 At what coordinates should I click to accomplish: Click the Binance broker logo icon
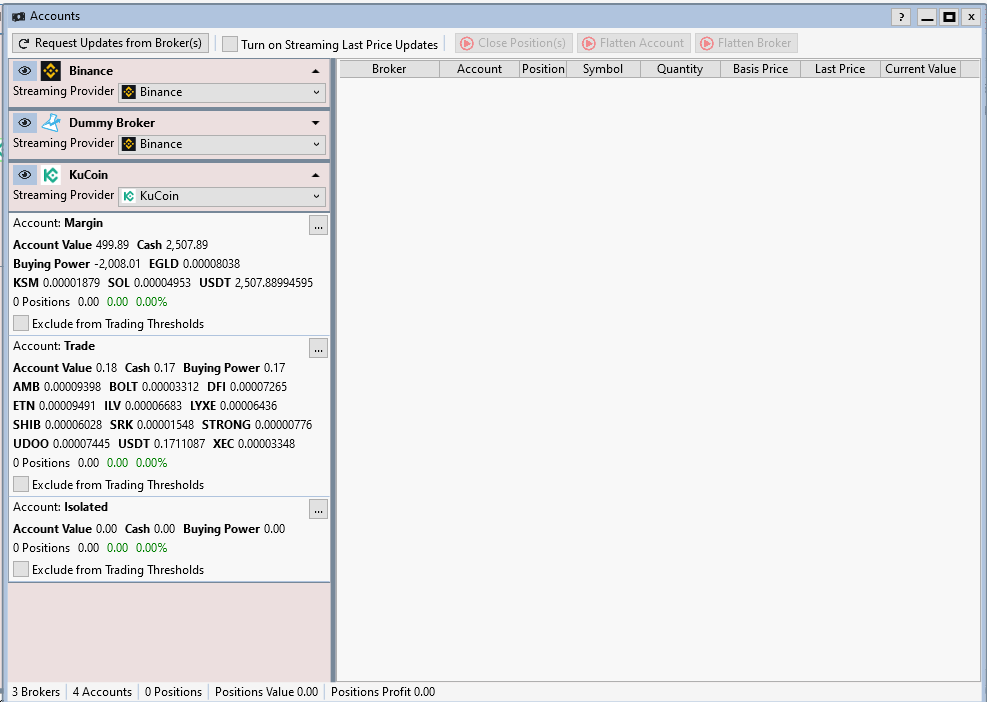click(x=51, y=71)
